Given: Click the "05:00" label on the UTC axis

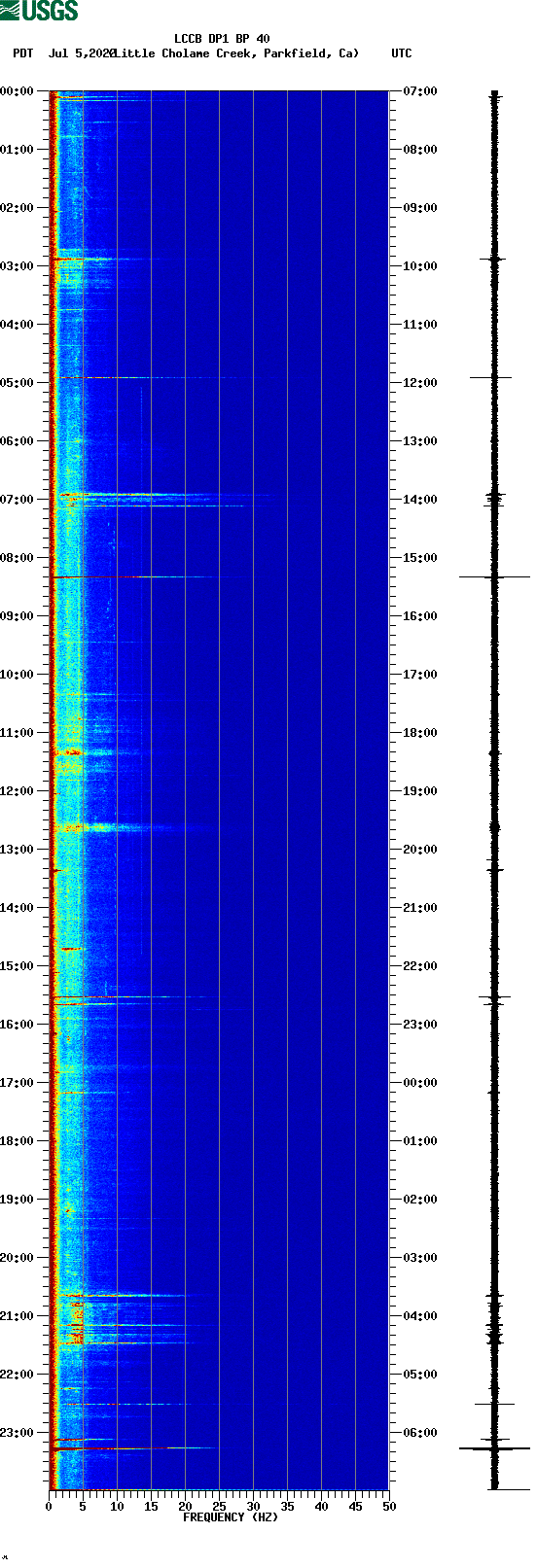Looking at the screenshot, I should [420, 1375].
